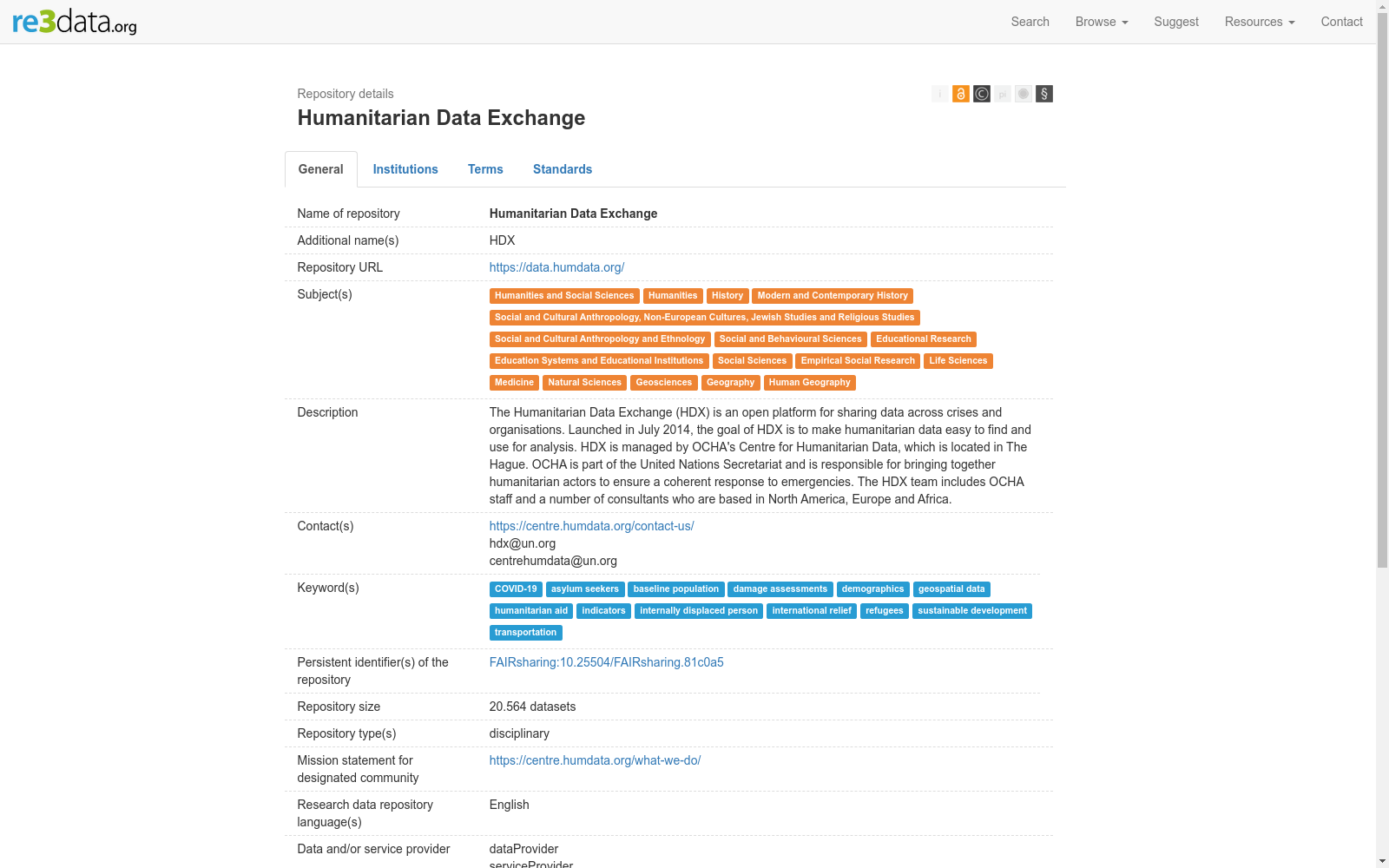This screenshot has height=868, width=1389.
Task: Click the section sign policy badge icon
Action: (x=1043, y=94)
